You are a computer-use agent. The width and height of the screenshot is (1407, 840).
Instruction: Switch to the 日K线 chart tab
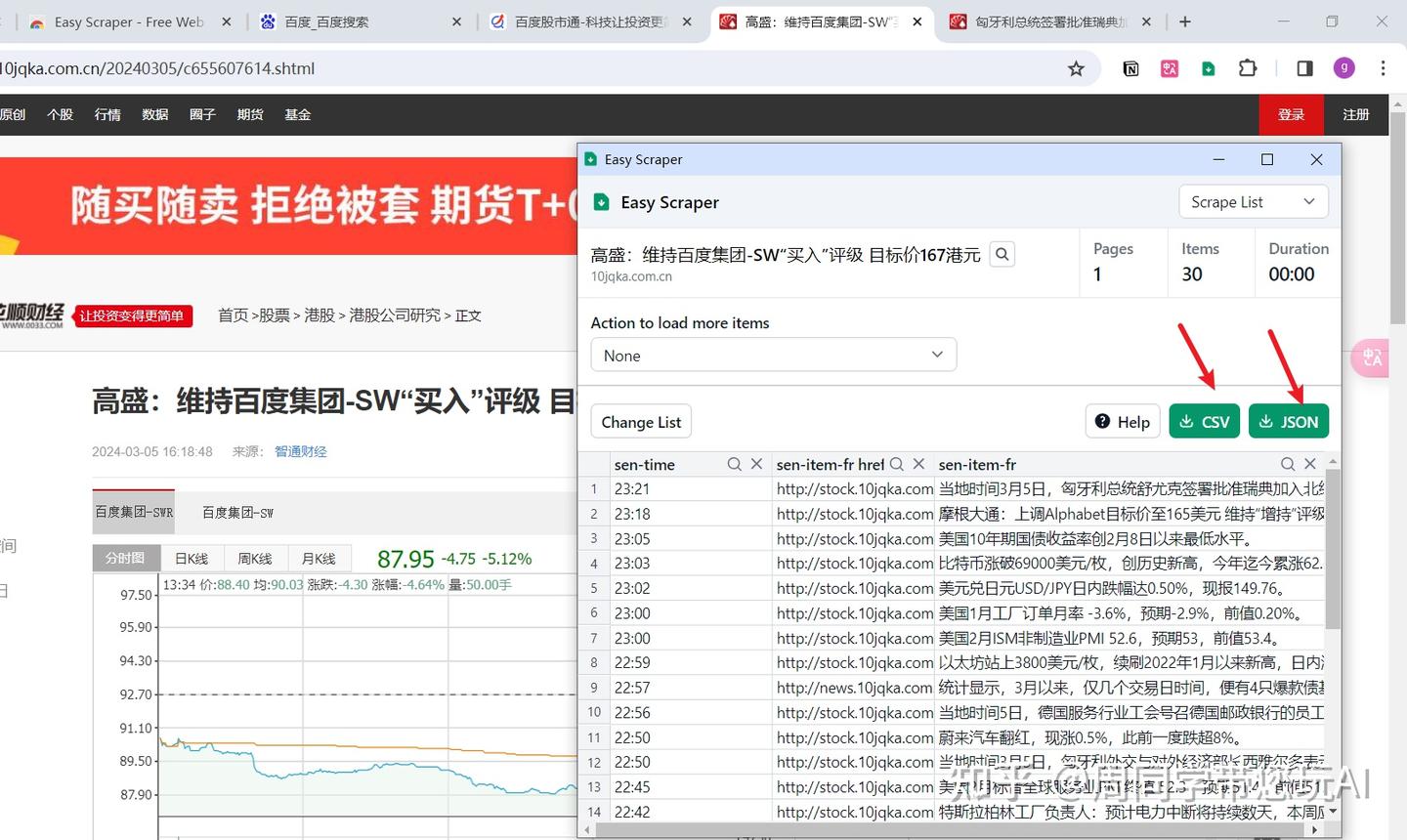(191, 558)
